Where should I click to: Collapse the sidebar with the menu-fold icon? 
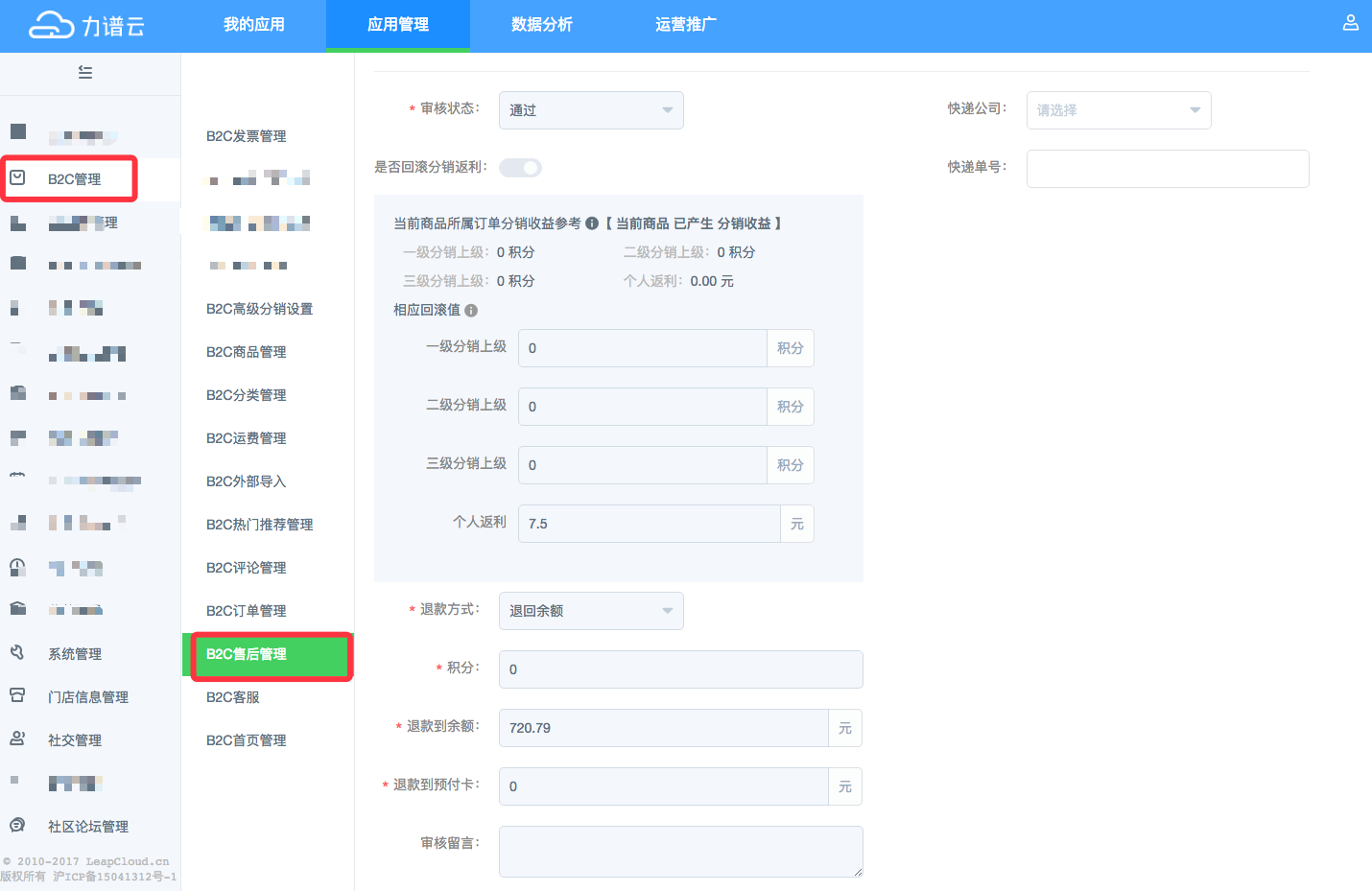click(85, 73)
